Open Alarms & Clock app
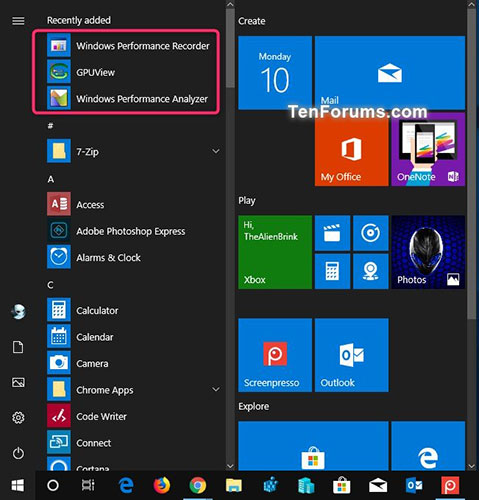 (x=133, y=257)
